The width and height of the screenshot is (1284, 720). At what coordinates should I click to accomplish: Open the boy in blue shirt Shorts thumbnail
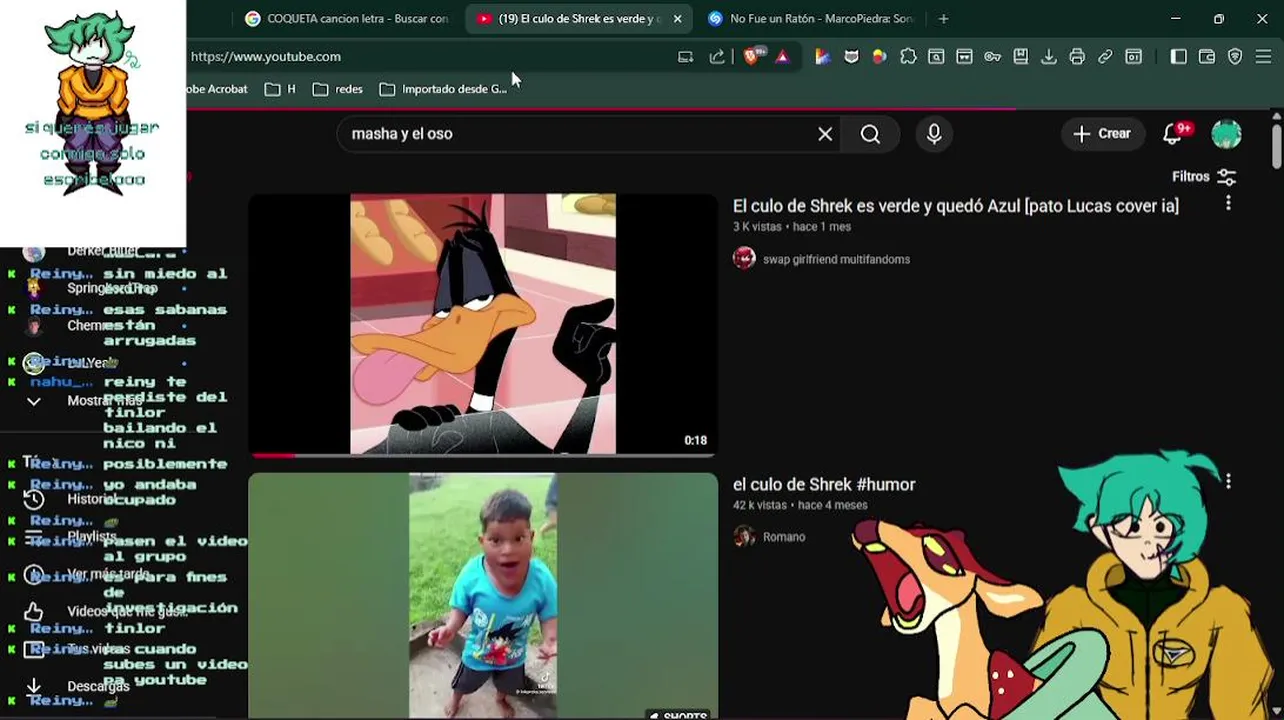[x=483, y=596]
